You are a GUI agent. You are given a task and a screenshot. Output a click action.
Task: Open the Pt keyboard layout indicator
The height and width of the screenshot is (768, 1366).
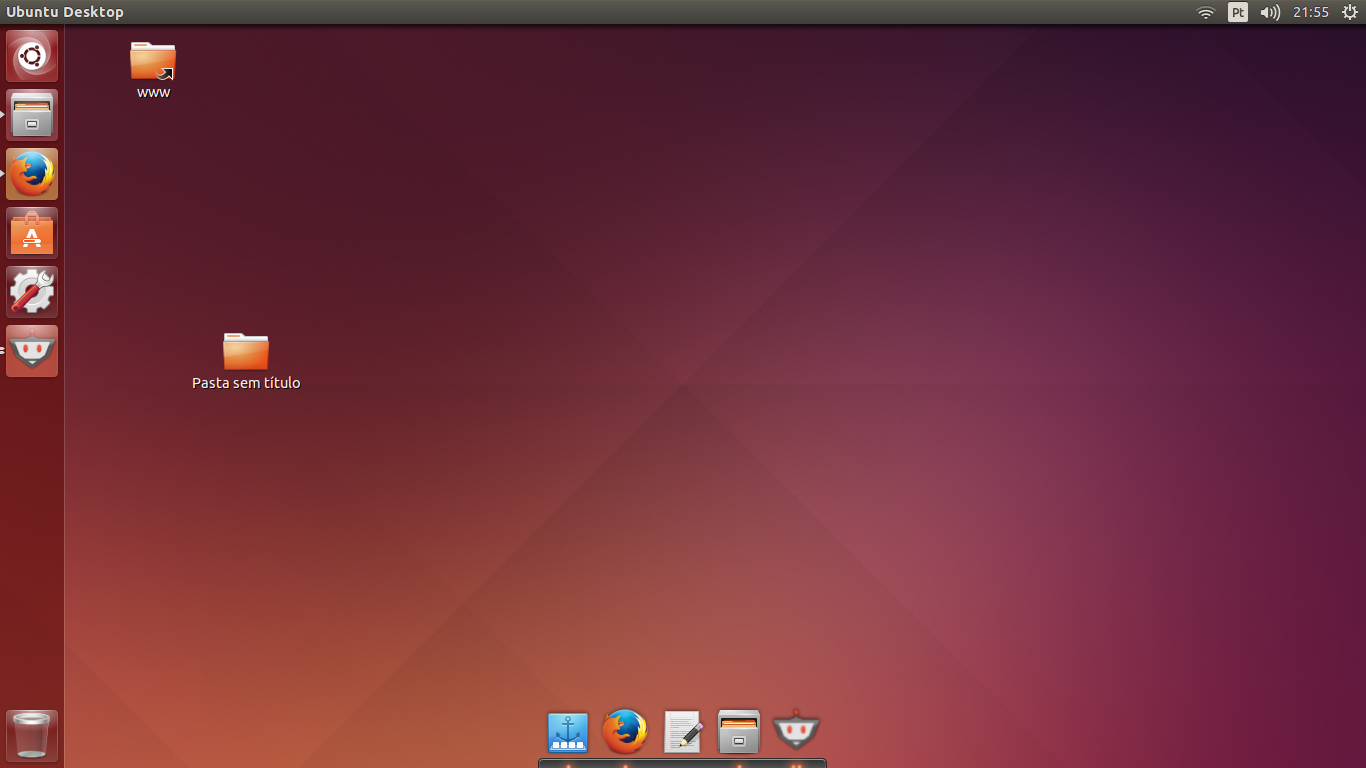coord(1238,13)
